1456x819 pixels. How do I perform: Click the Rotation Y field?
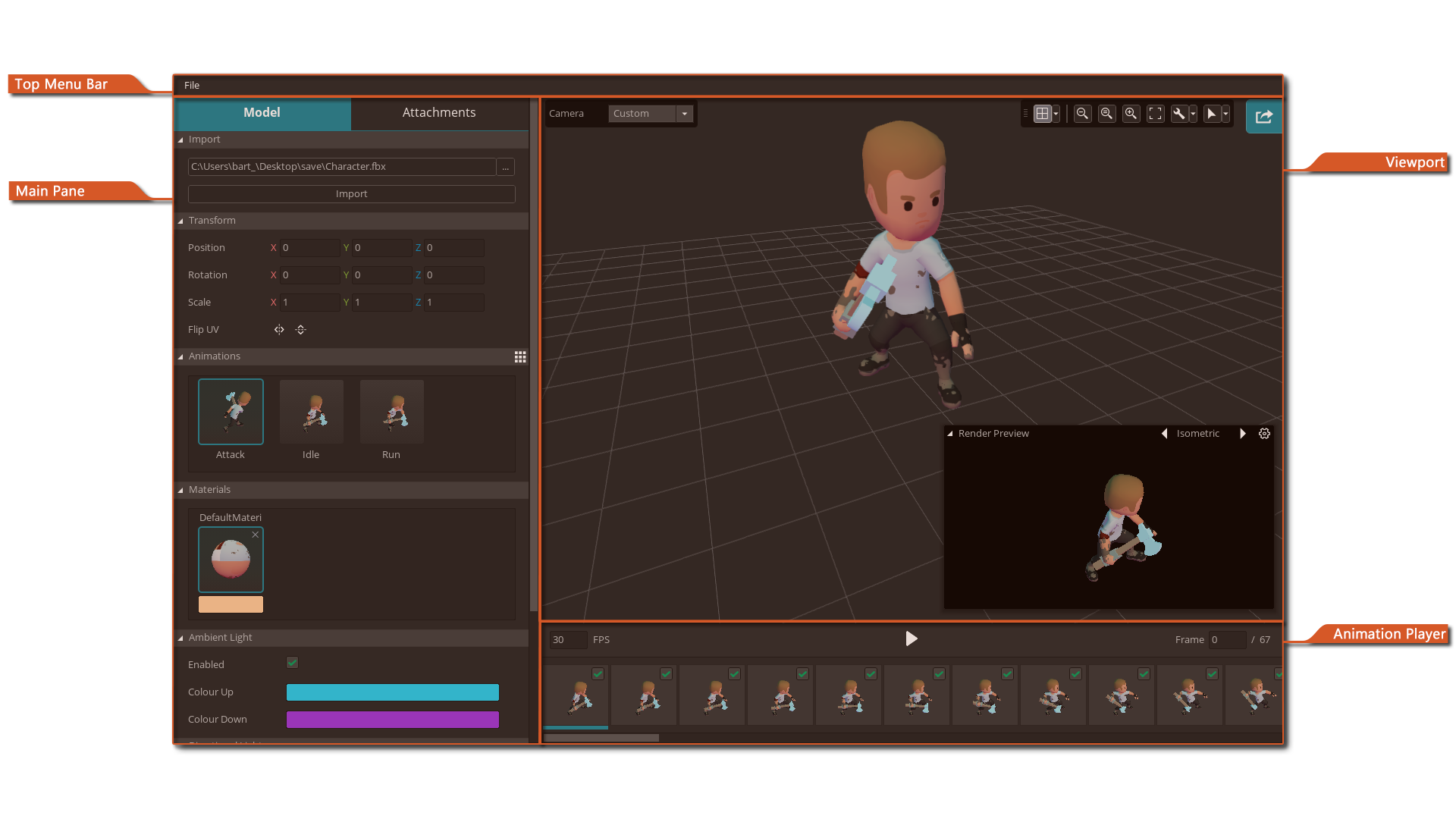(x=382, y=275)
